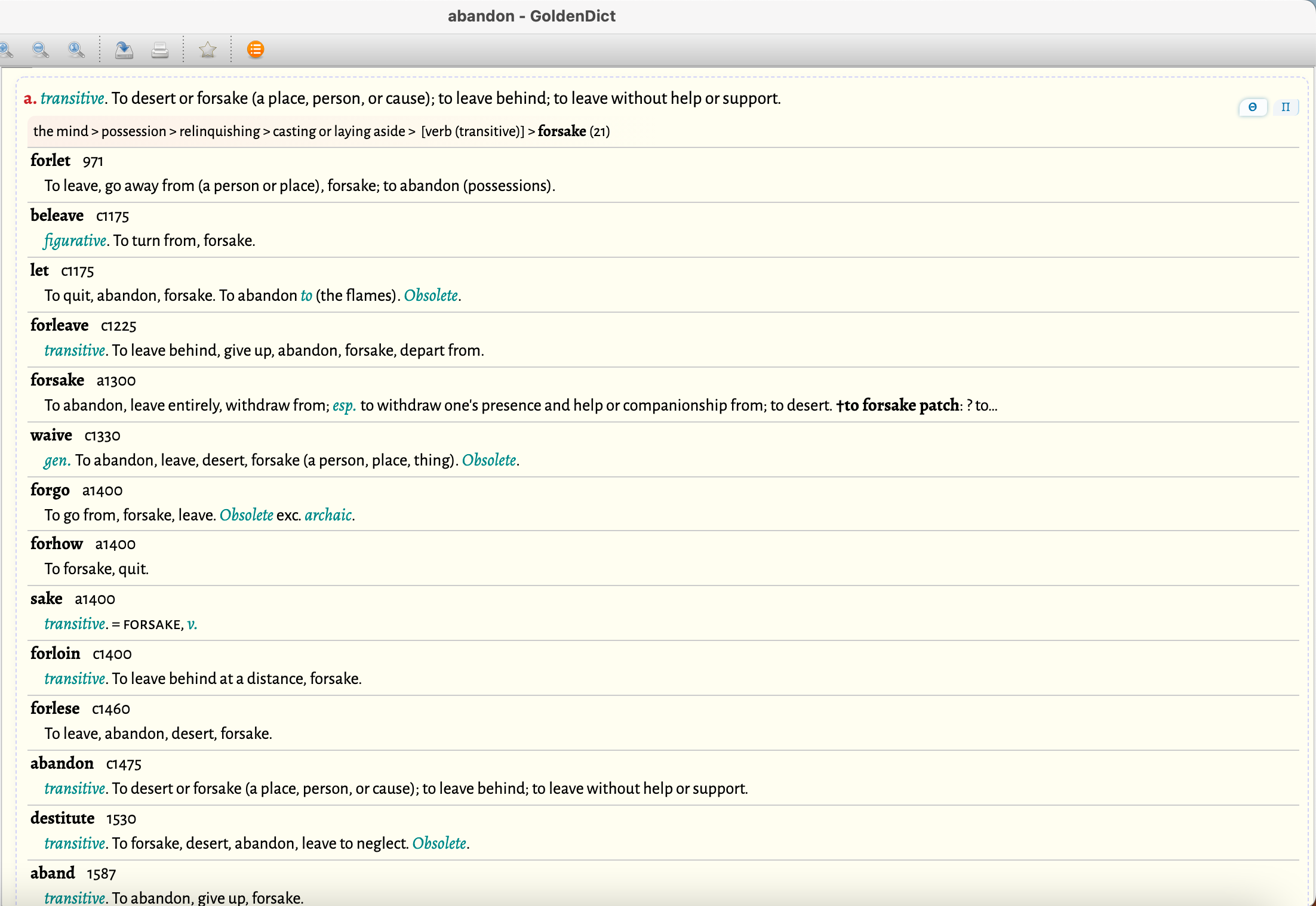Open the 'beleave' headword entry
The height and width of the screenshot is (906, 1316).
[57, 215]
